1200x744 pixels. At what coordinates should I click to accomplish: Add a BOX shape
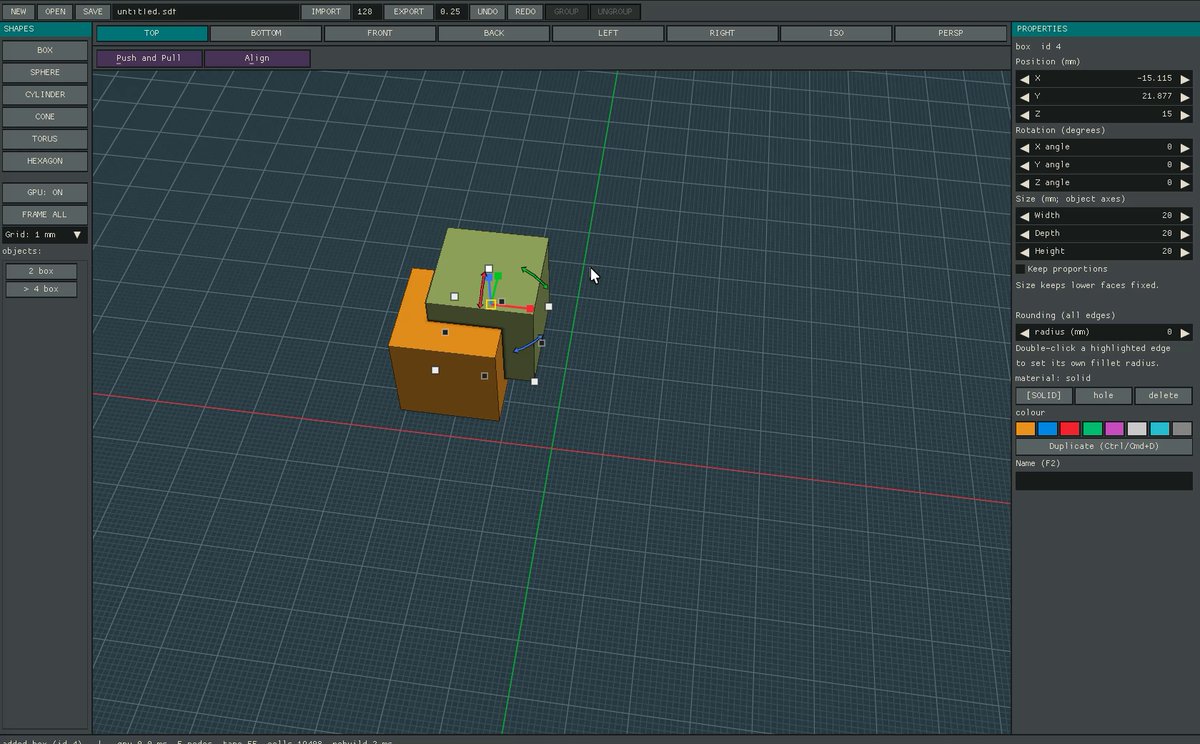coord(45,50)
